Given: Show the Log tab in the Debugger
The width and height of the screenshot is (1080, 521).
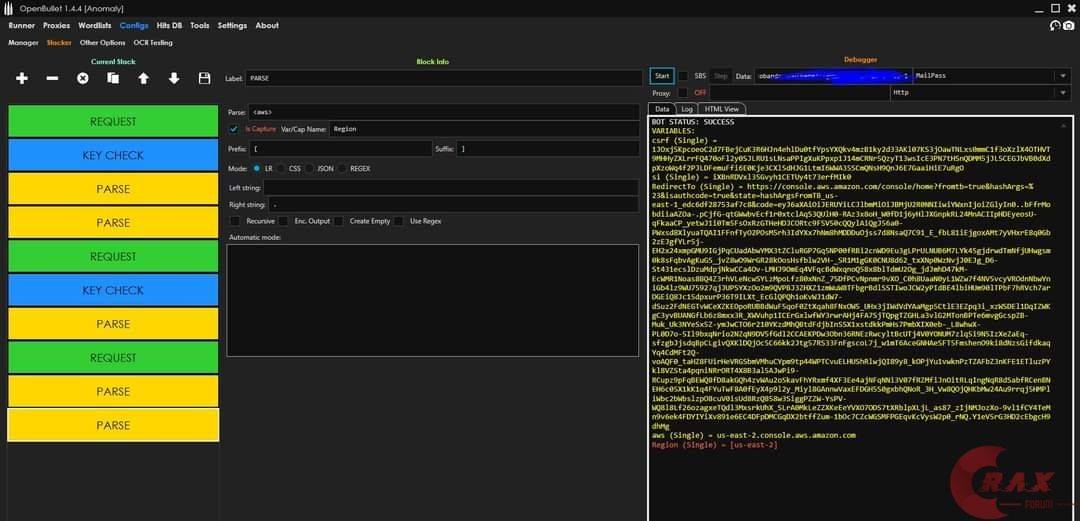Looking at the screenshot, I should coord(687,109).
